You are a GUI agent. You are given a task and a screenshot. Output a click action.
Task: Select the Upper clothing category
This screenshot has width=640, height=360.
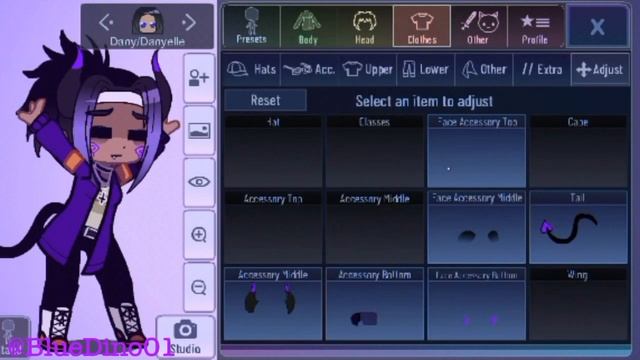[367, 69]
